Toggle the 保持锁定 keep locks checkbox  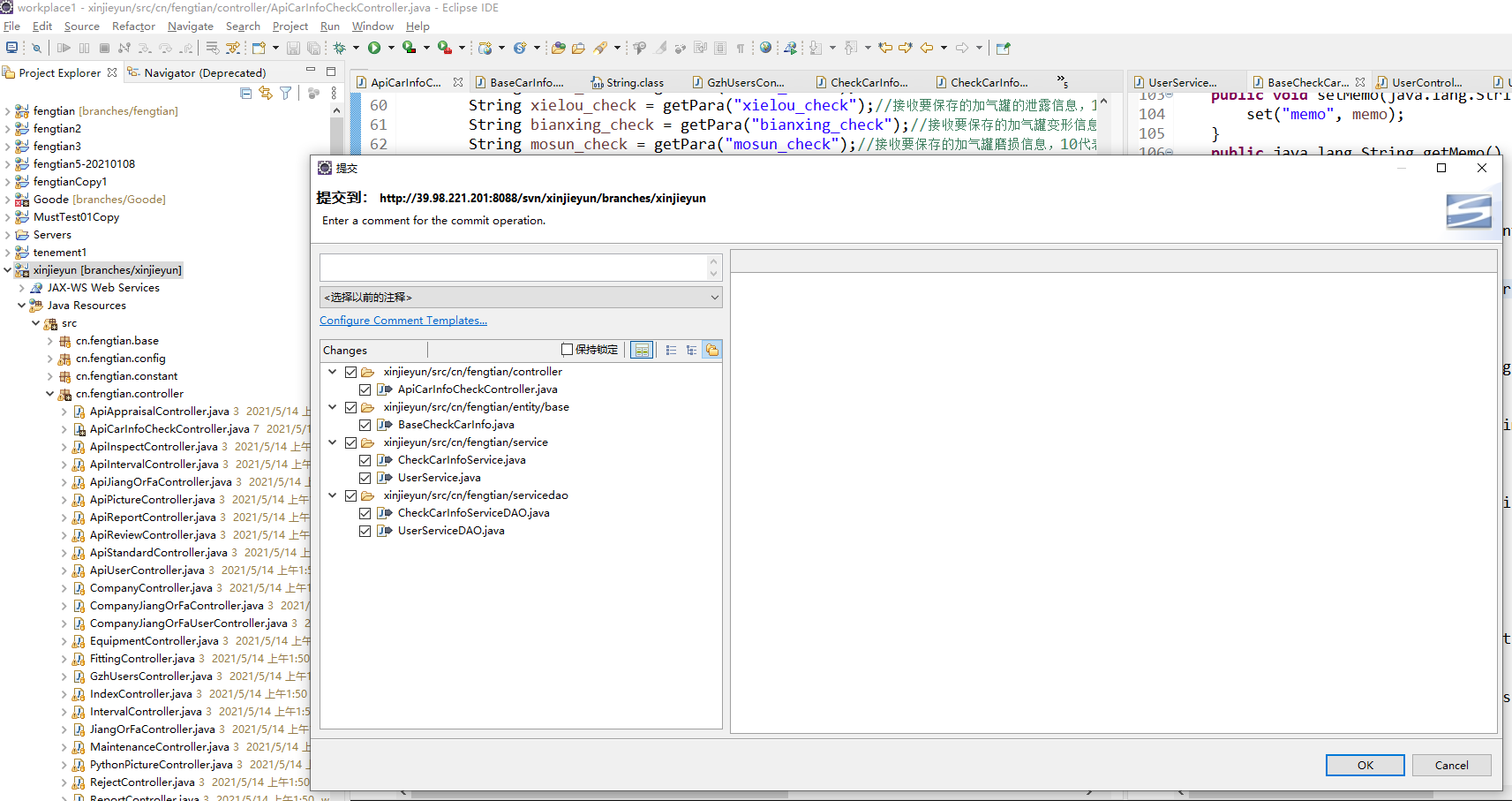click(x=568, y=350)
